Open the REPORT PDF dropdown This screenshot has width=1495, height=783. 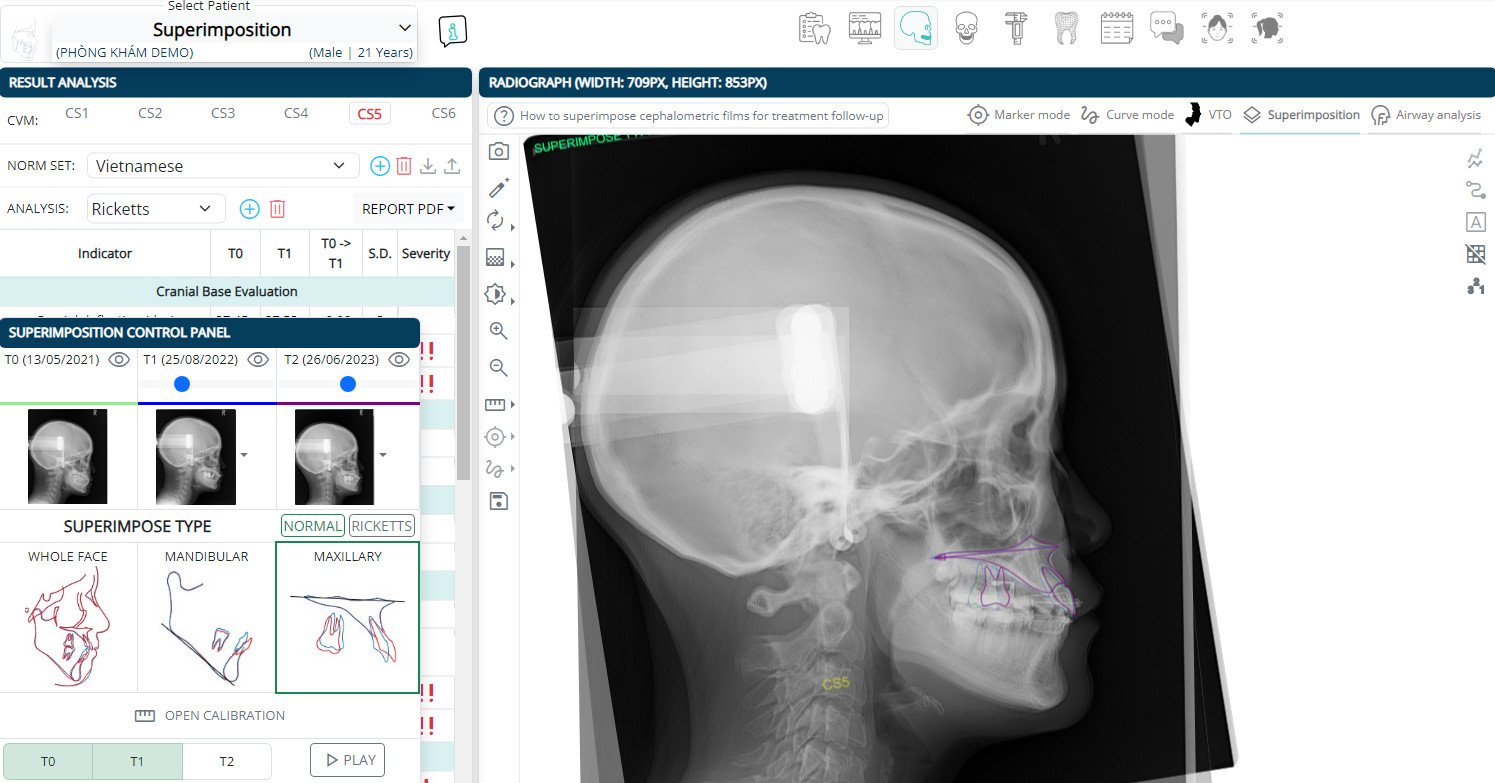point(408,209)
